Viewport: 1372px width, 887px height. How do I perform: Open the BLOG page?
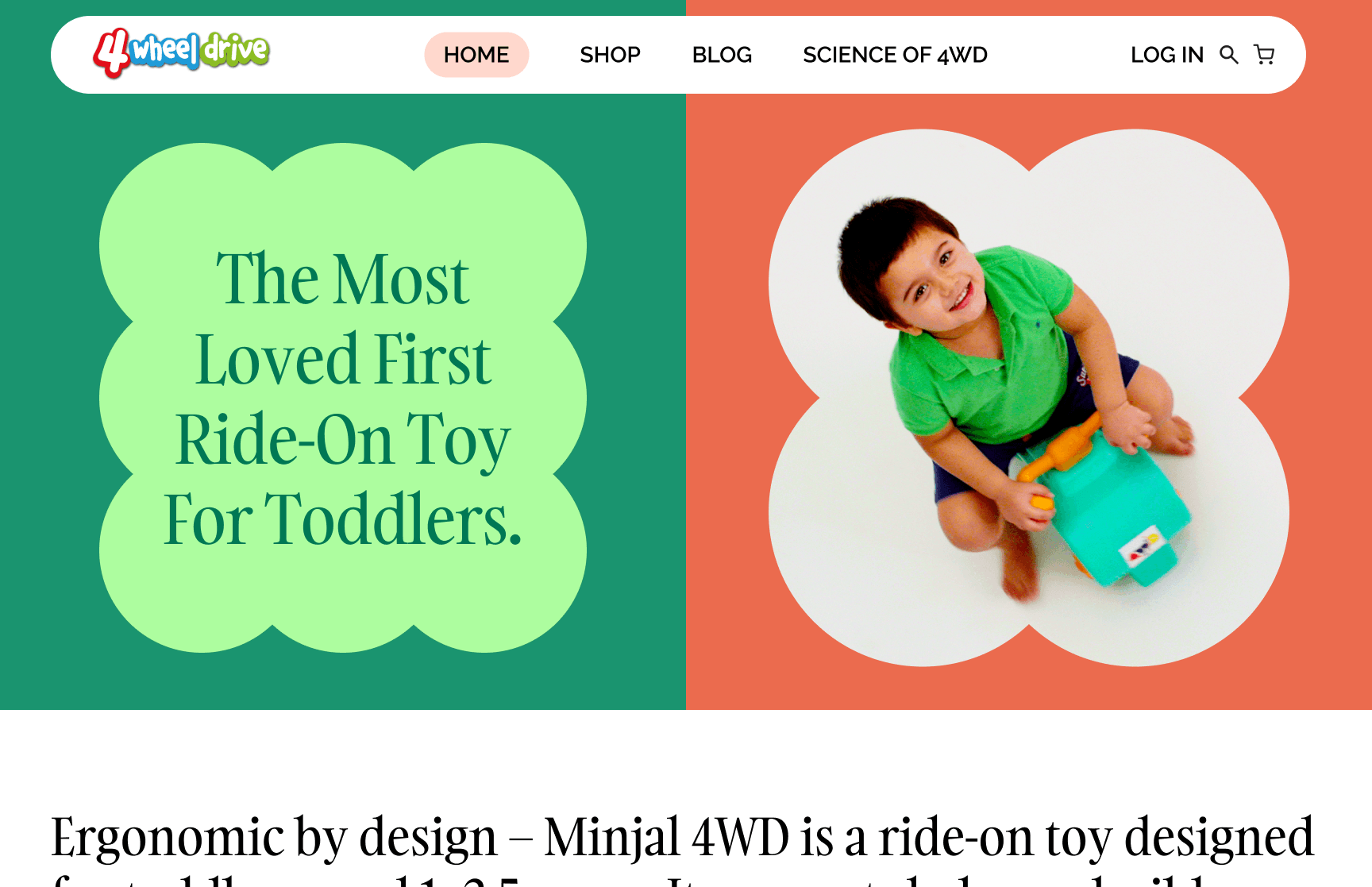click(722, 55)
